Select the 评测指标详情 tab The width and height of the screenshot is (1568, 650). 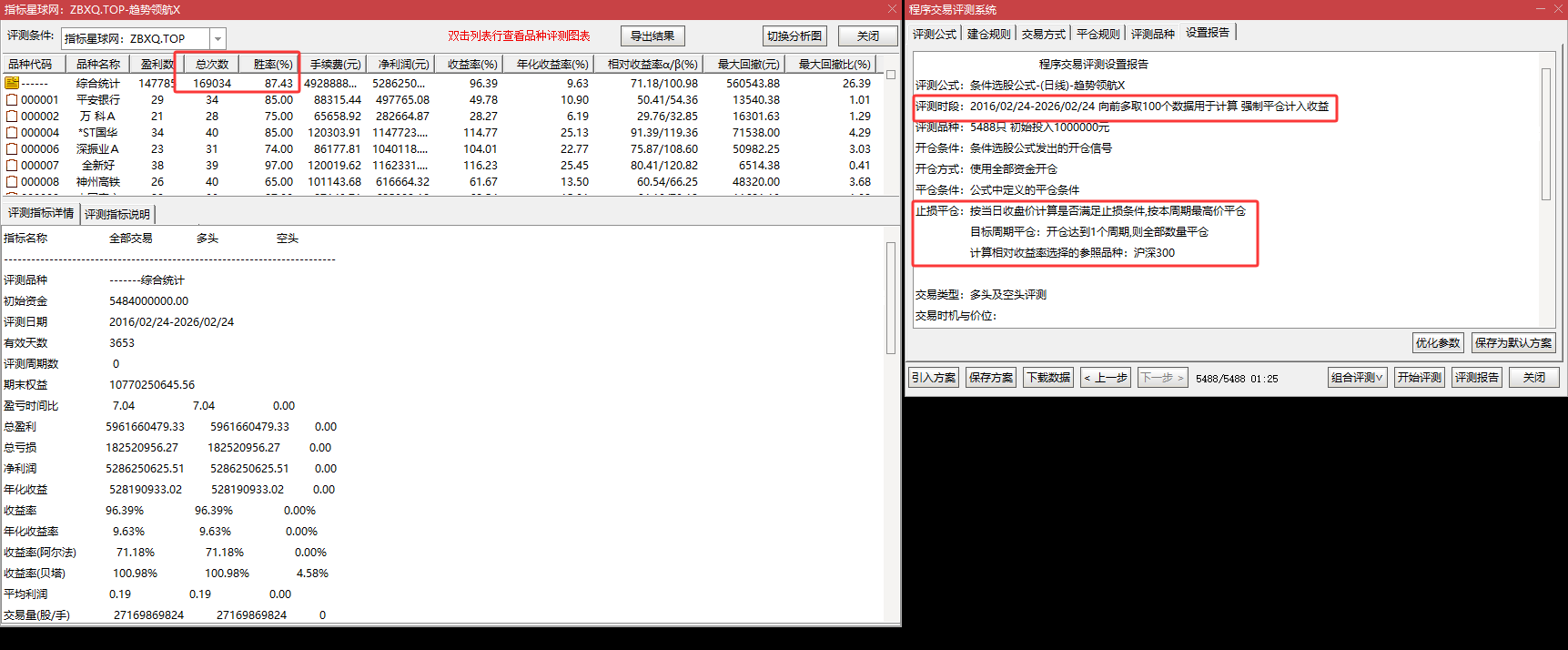(41, 213)
